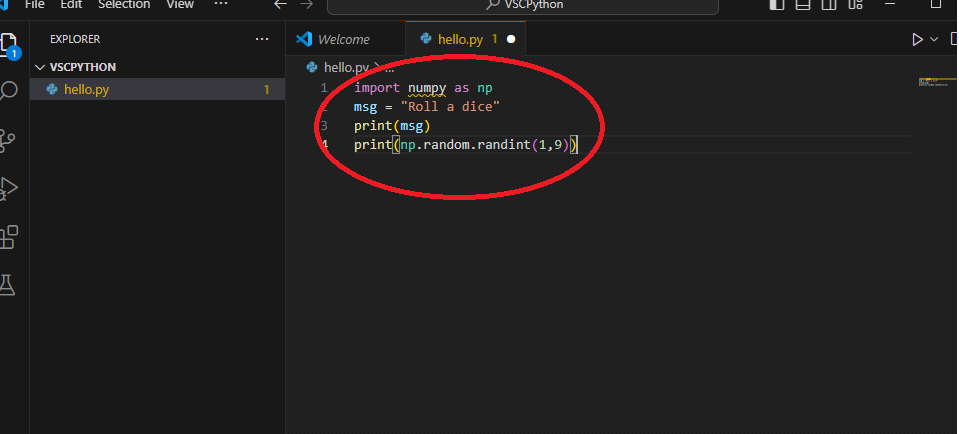The width and height of the screenshot is (959, 434).
Task: Open the File menu
Action: click(34, 5)
